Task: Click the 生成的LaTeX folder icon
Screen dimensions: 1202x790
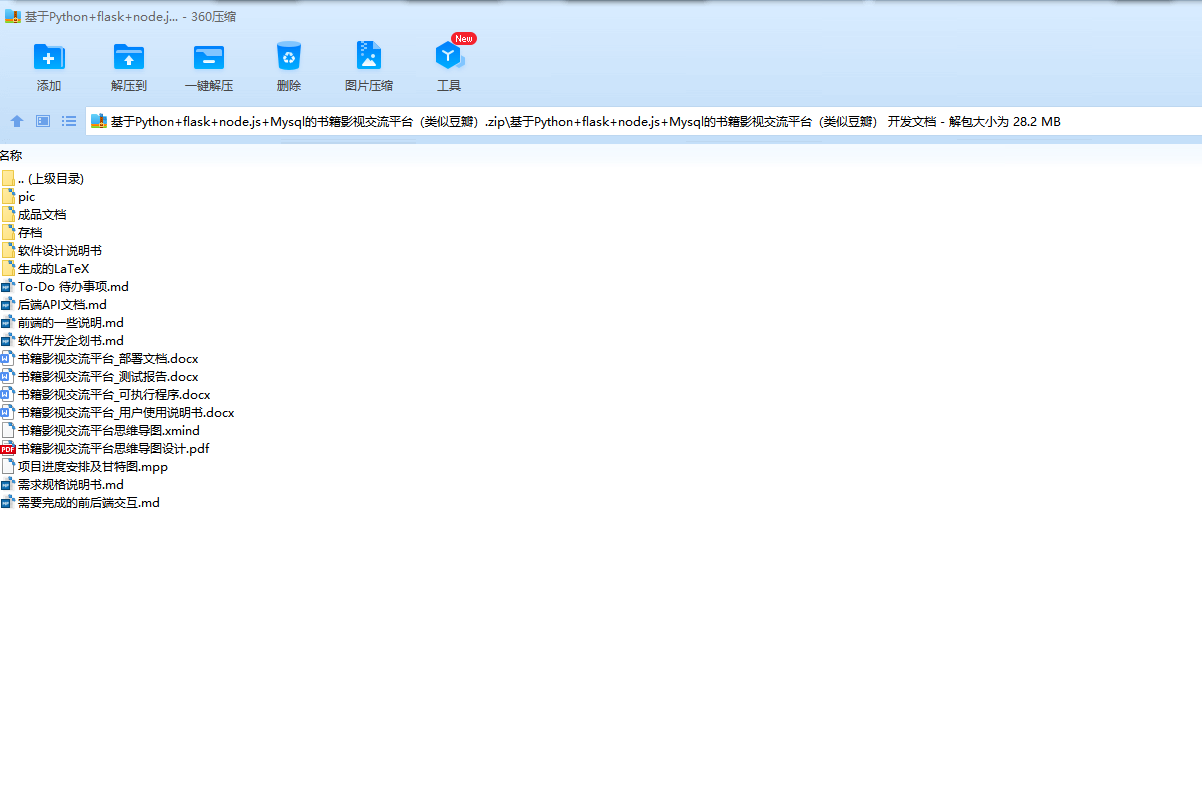Action: coord(8,269)
